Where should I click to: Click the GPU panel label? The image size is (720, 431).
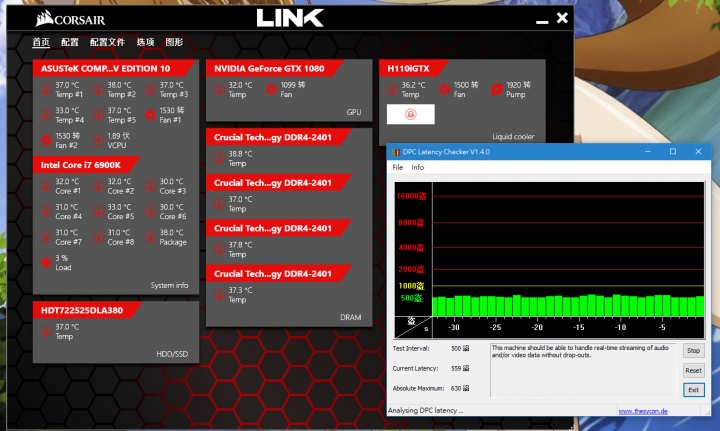(x=354, y=112)
